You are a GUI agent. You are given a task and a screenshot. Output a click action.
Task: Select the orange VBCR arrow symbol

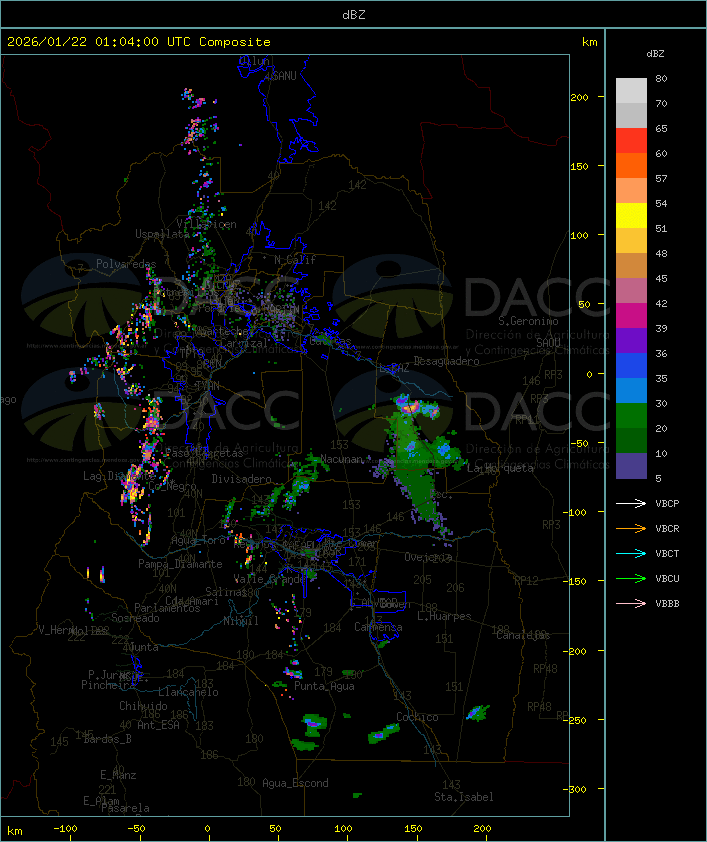(632, 528)
